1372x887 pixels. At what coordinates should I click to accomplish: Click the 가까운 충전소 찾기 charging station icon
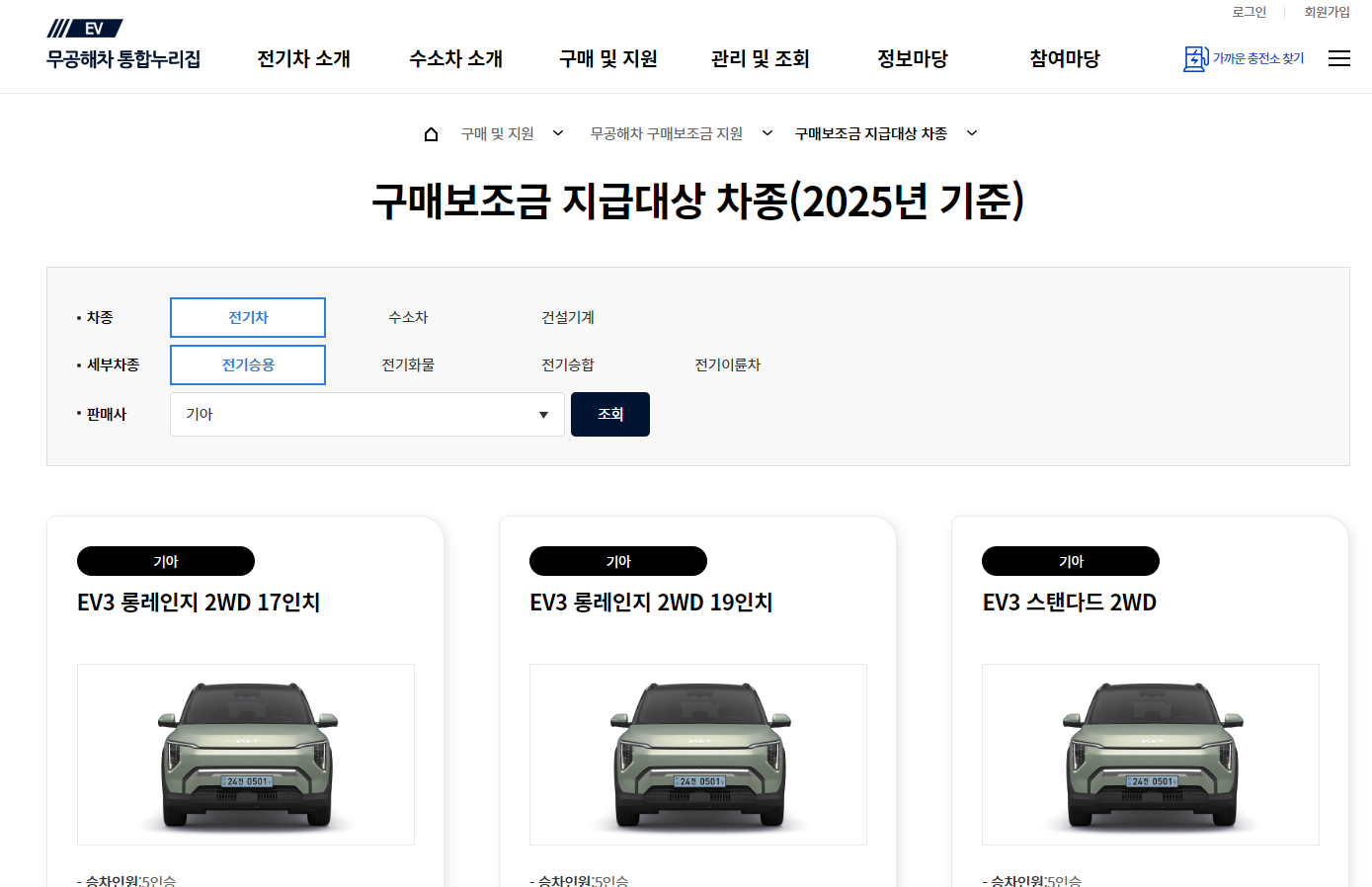1195,58
